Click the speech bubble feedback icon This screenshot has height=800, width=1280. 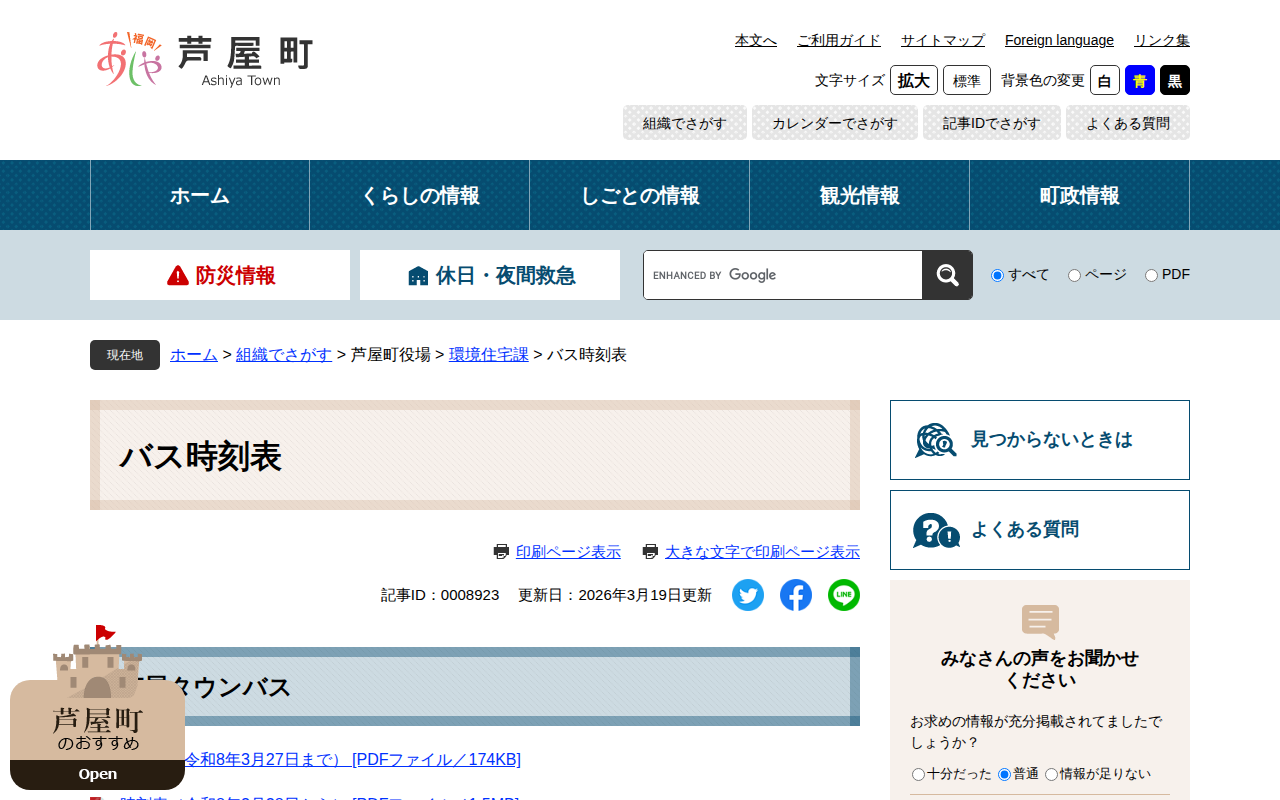point(1040,622)
